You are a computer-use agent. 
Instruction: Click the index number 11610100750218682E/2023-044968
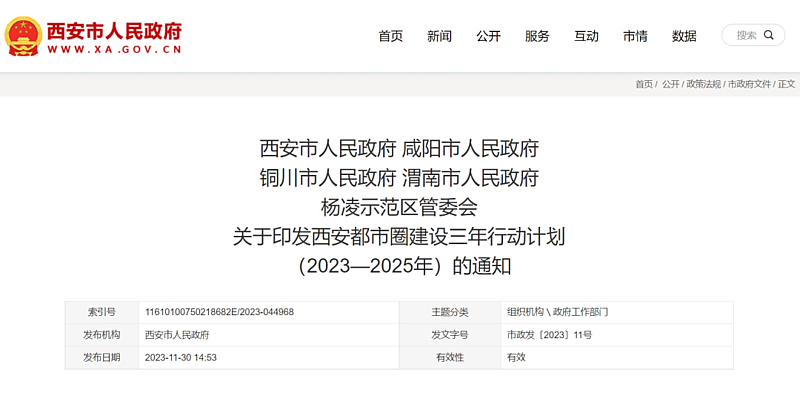pos(219,312)
